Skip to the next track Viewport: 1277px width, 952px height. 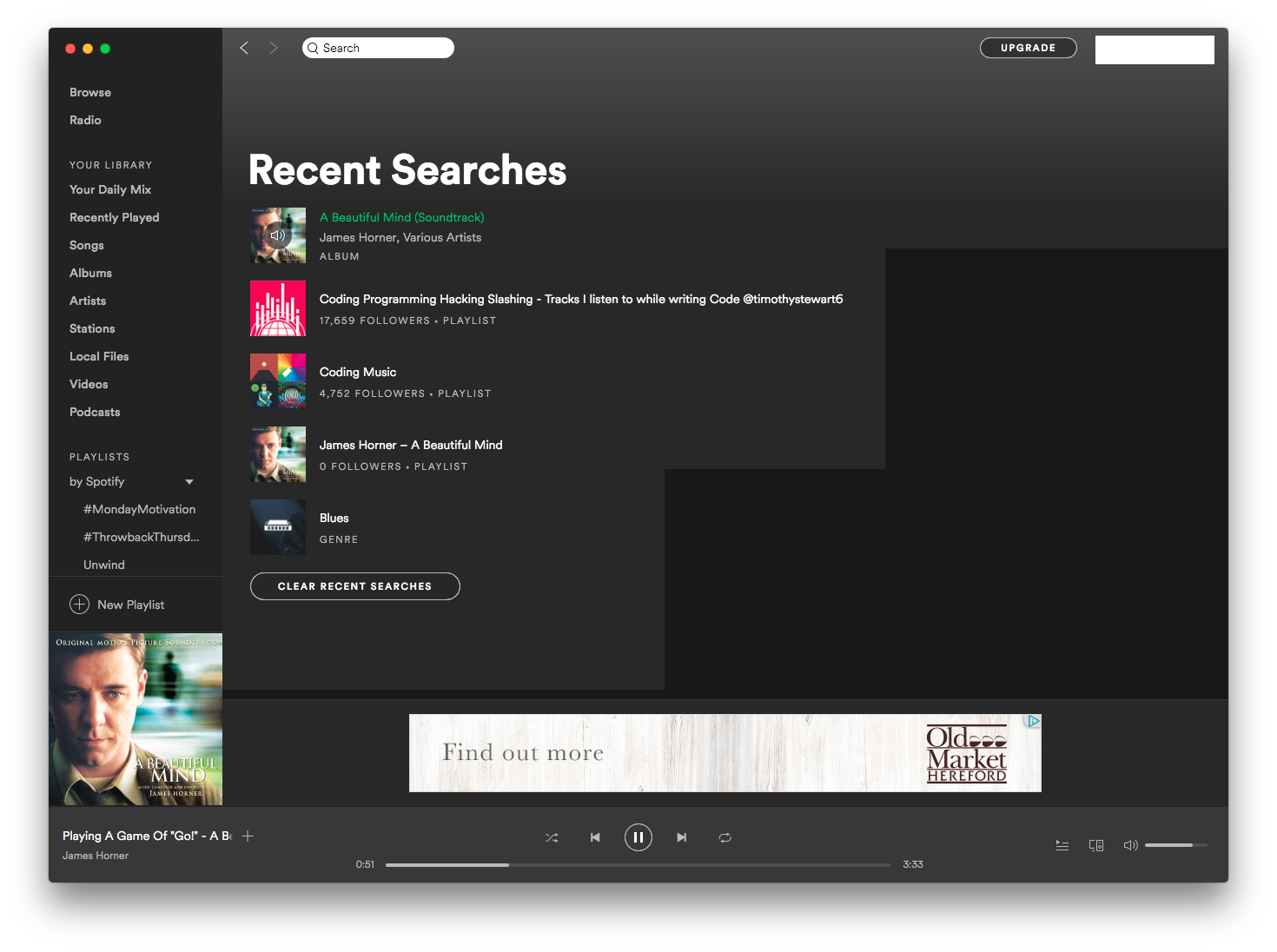[681, 836]
